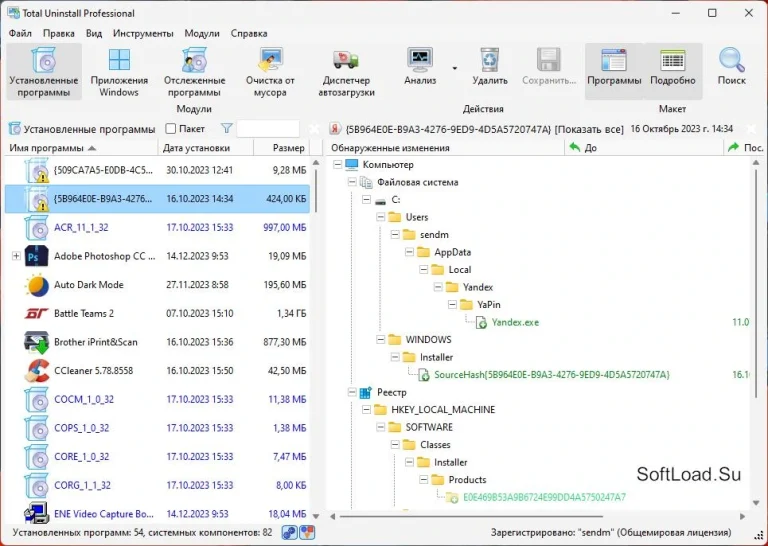Open the Правка menu
The image size is (768, 546).
coord(59,33)
